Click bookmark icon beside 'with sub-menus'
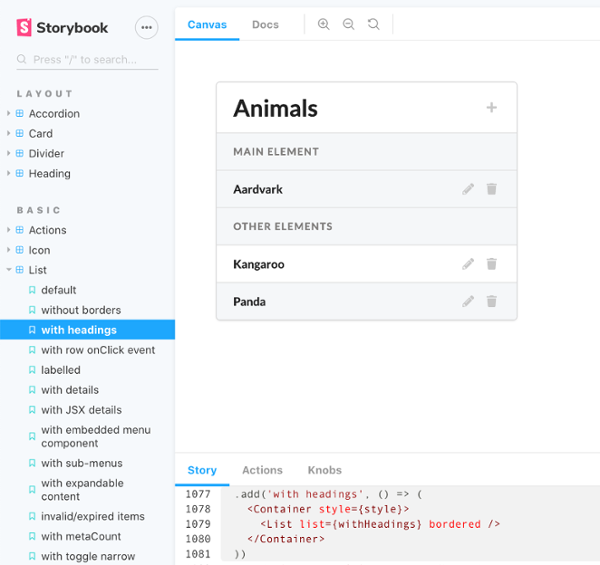This screenshot has width=600, height=565. pos(32,463)
